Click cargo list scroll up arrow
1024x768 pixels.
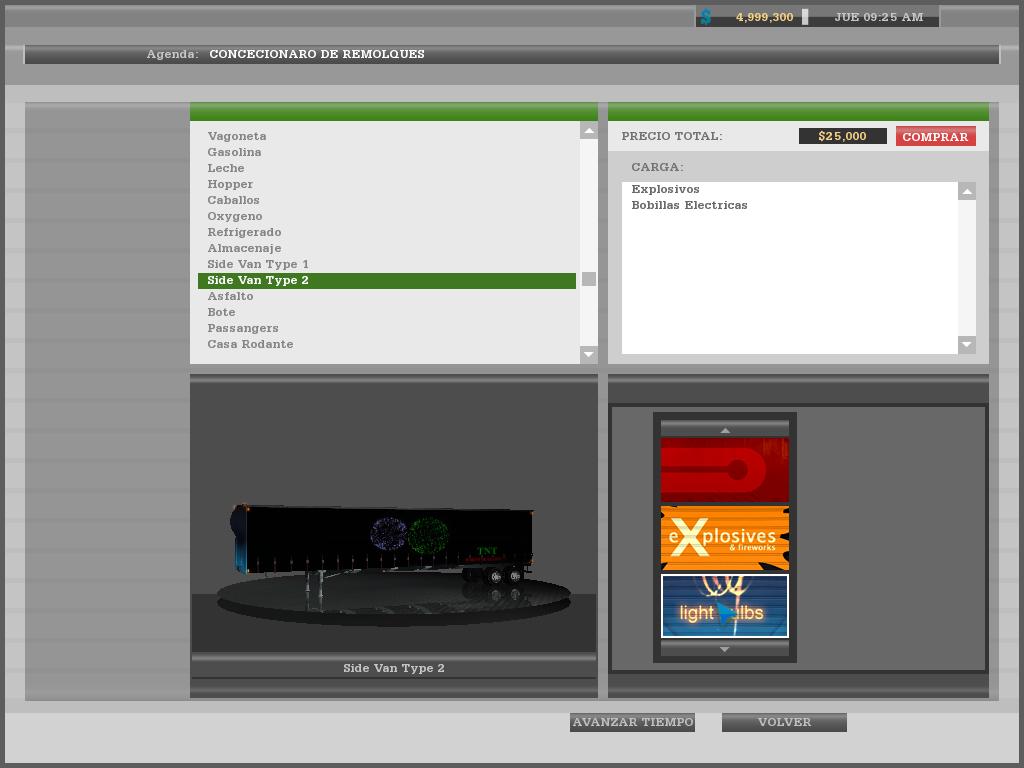tap(966, 191)
